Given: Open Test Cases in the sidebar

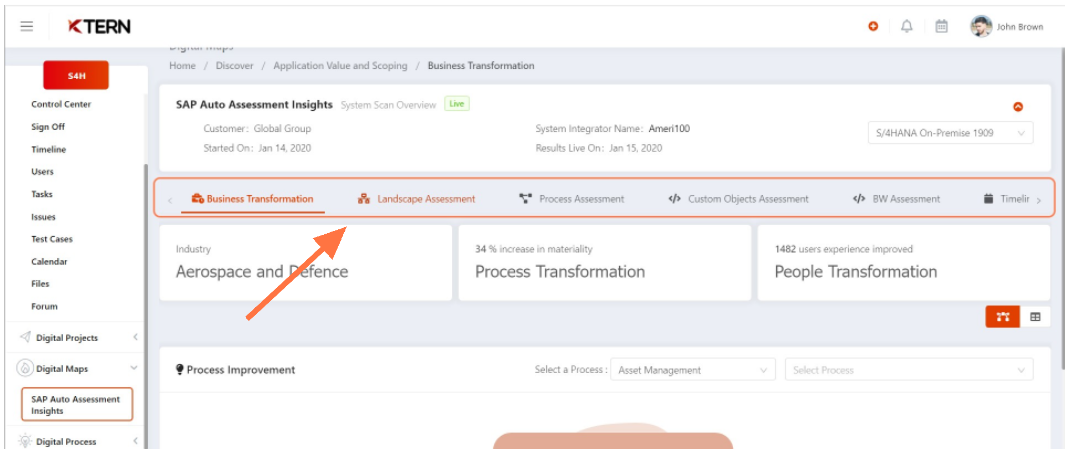Looking at the screenshot, I should [x=52, y=239].
